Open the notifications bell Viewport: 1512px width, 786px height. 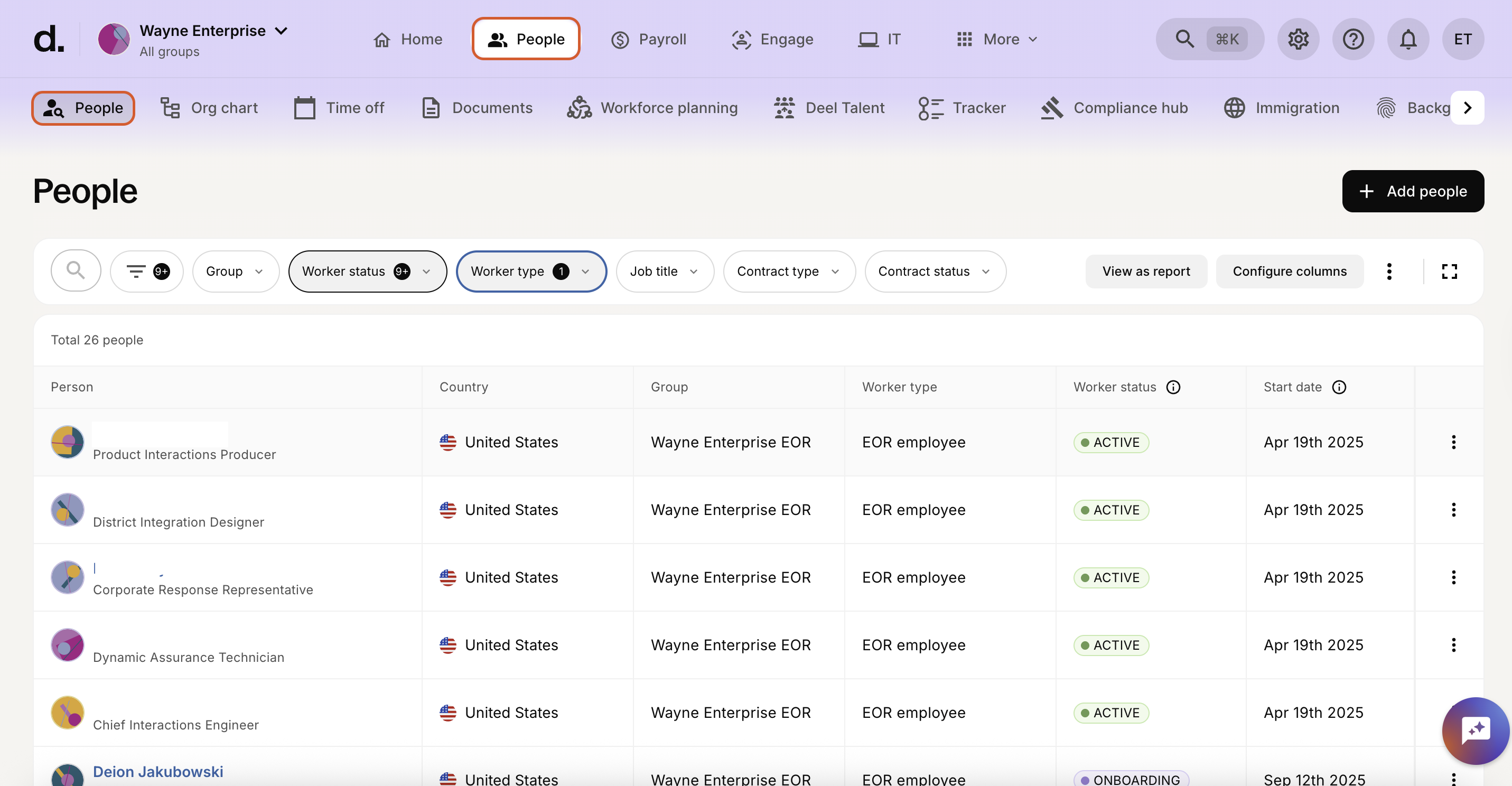click(1407, 39)
